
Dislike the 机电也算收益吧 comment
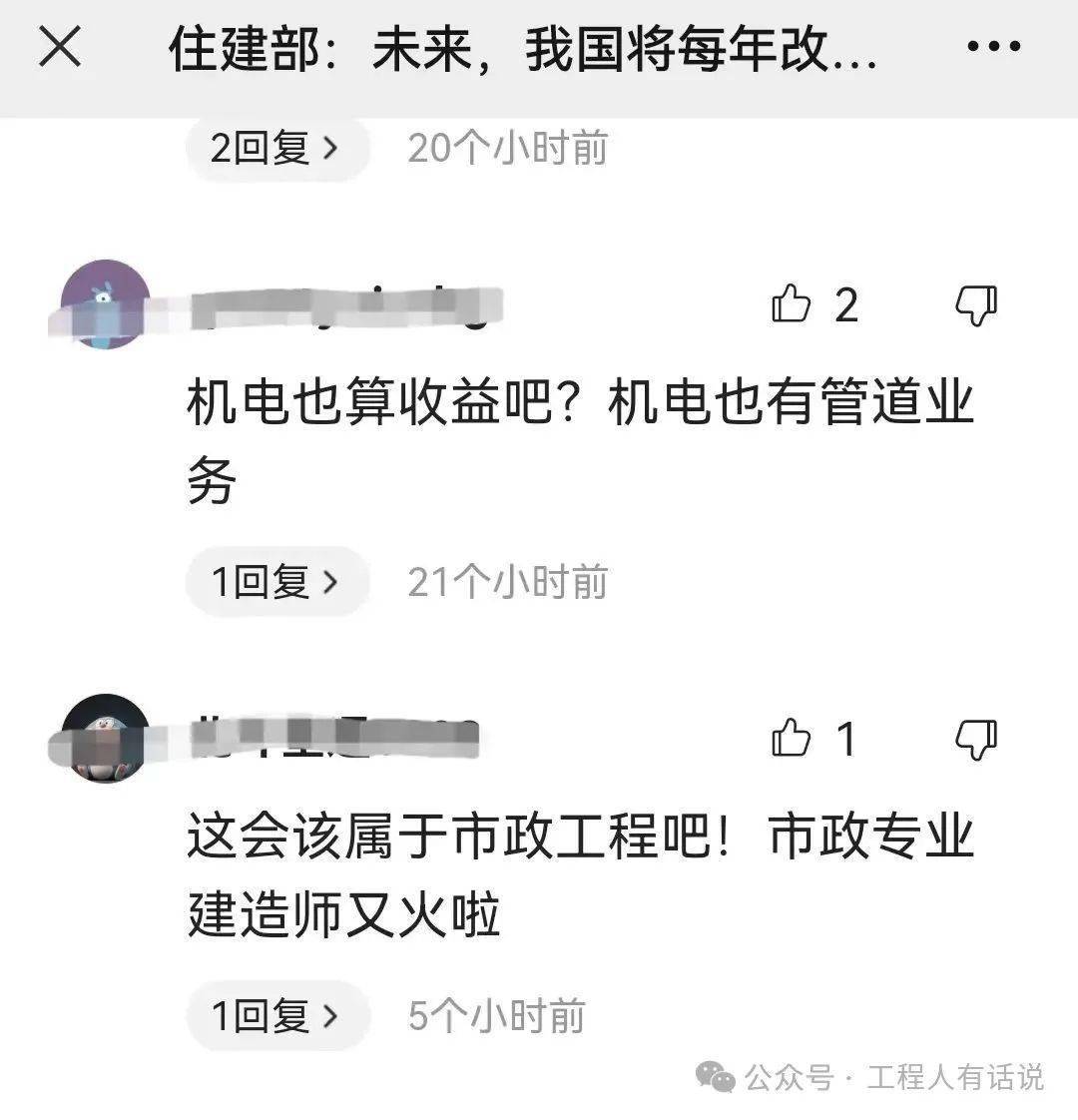click(976, 305)
